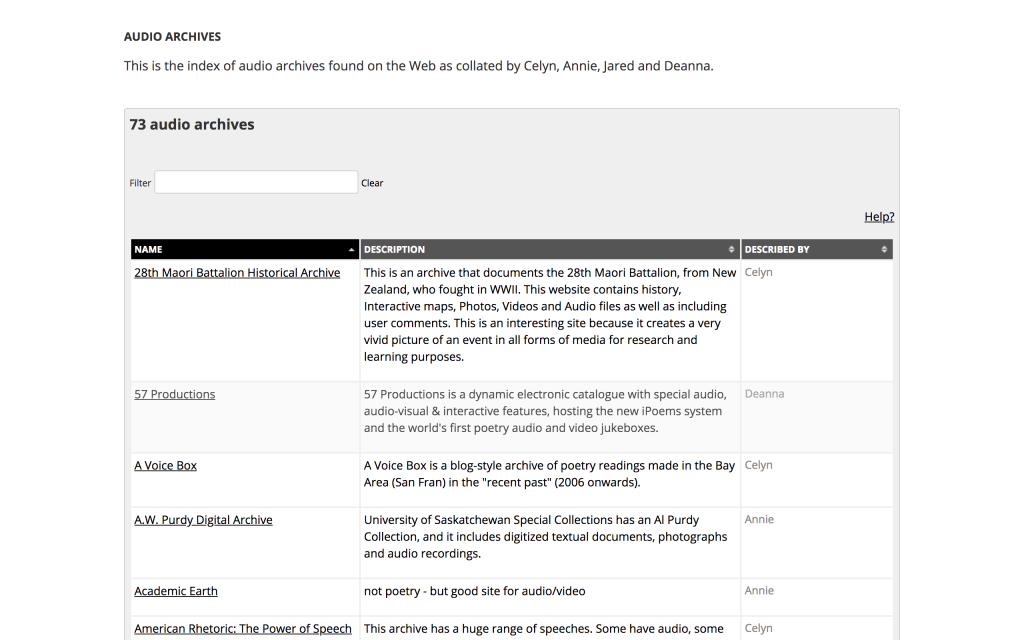Viewport: 1024px width, 640px height.
Task: Open the A Voice Box link
Action: pyautogui.click(x=165, y=466)
